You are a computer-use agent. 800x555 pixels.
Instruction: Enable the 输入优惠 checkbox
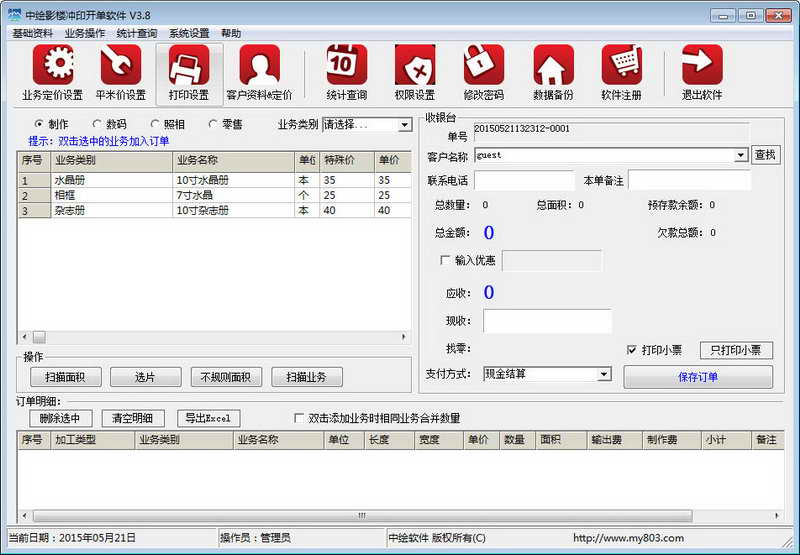pyautogui.click(x=445, y=261)
